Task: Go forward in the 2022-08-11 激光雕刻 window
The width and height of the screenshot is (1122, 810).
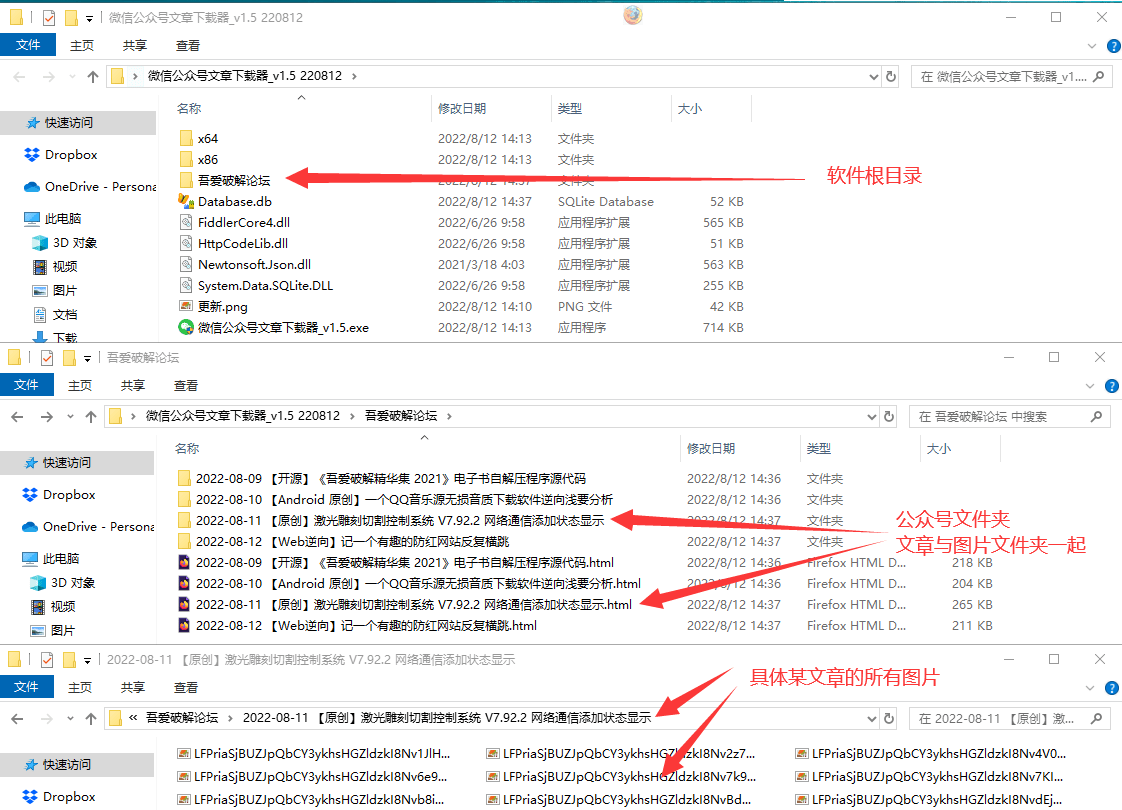Action: coord(47,718)
